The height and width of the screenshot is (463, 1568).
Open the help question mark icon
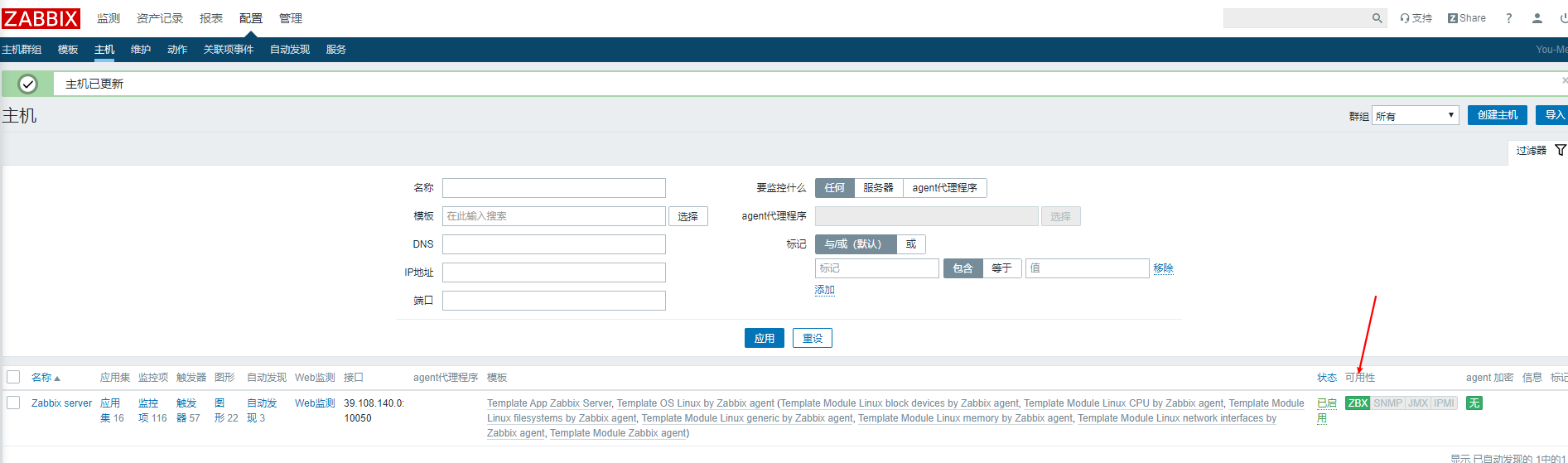(x=1508, y=18)
